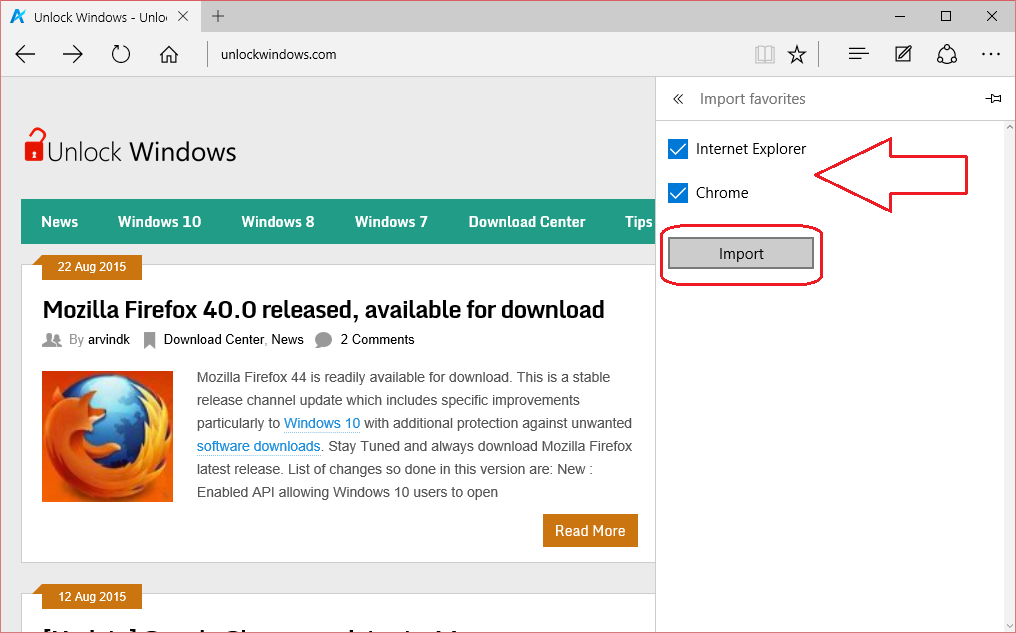Image resolution: width=1016 pixels, height=633 pixels.
Task: Minimize the browser window
Action: click(900, 16)
